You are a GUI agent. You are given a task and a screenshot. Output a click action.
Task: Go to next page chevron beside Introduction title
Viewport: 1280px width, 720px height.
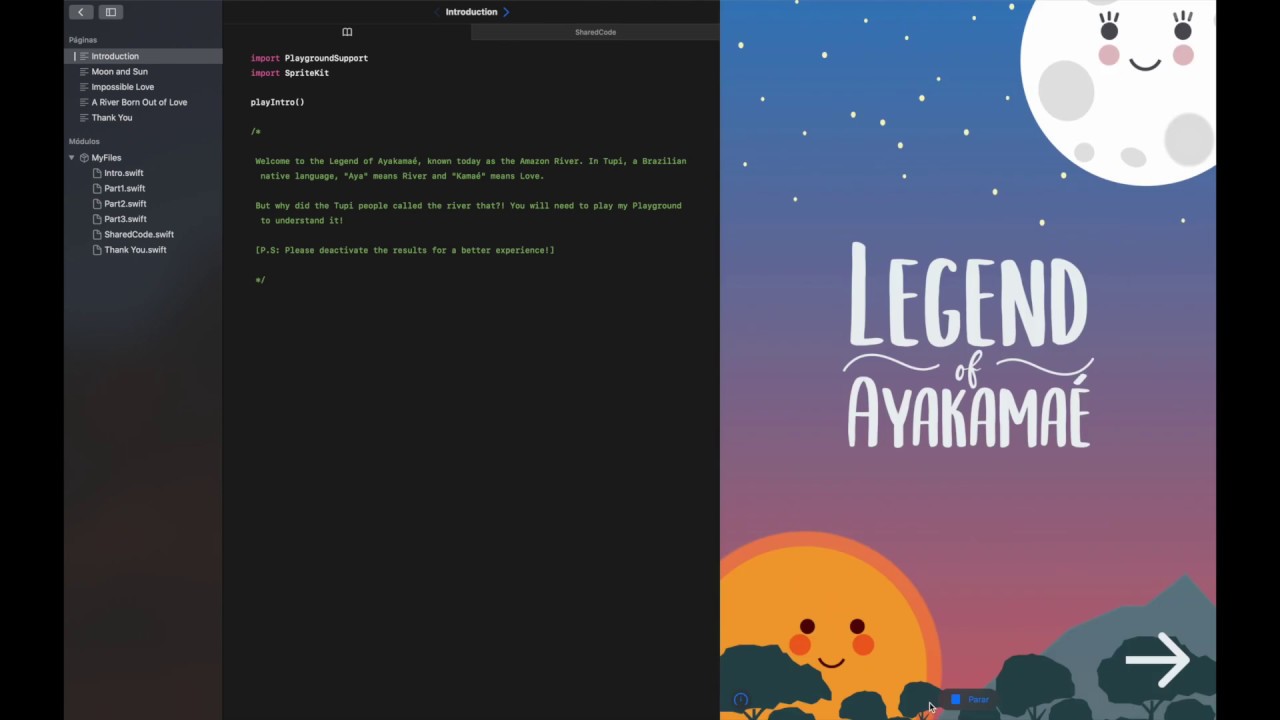pos(506,12)
